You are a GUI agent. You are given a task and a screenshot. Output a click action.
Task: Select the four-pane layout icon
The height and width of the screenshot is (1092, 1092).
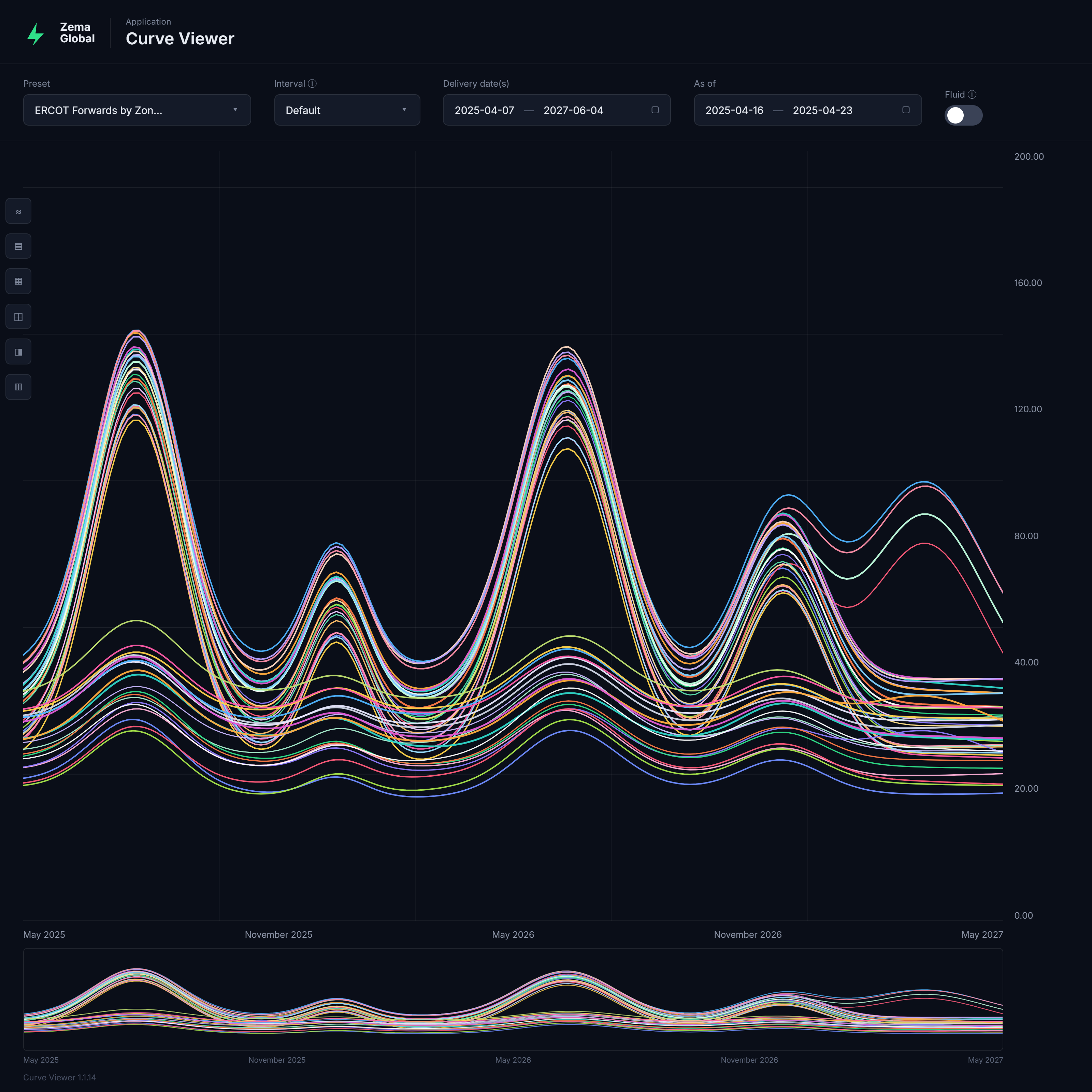(18, 317)
